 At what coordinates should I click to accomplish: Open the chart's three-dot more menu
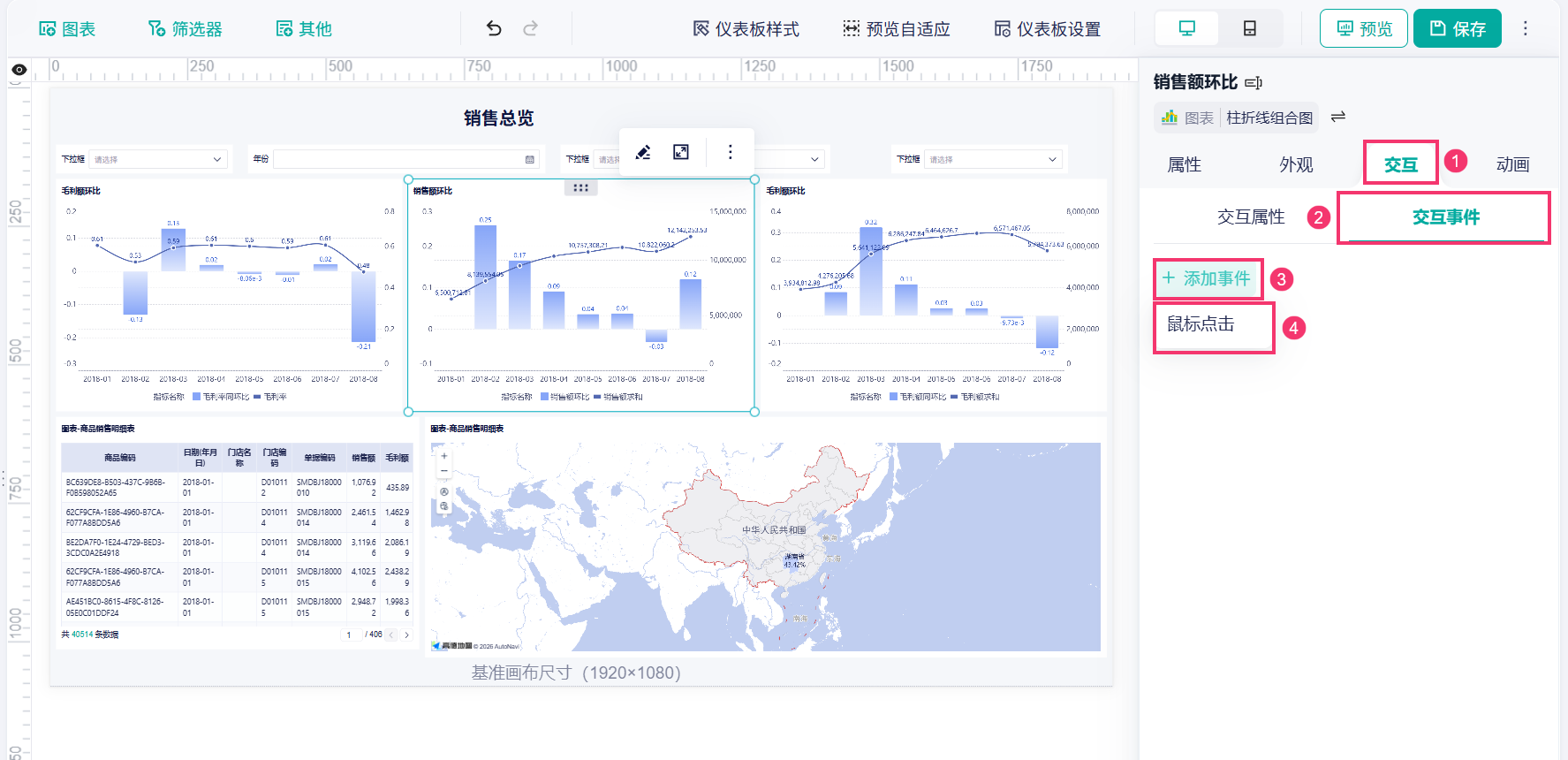730,152
